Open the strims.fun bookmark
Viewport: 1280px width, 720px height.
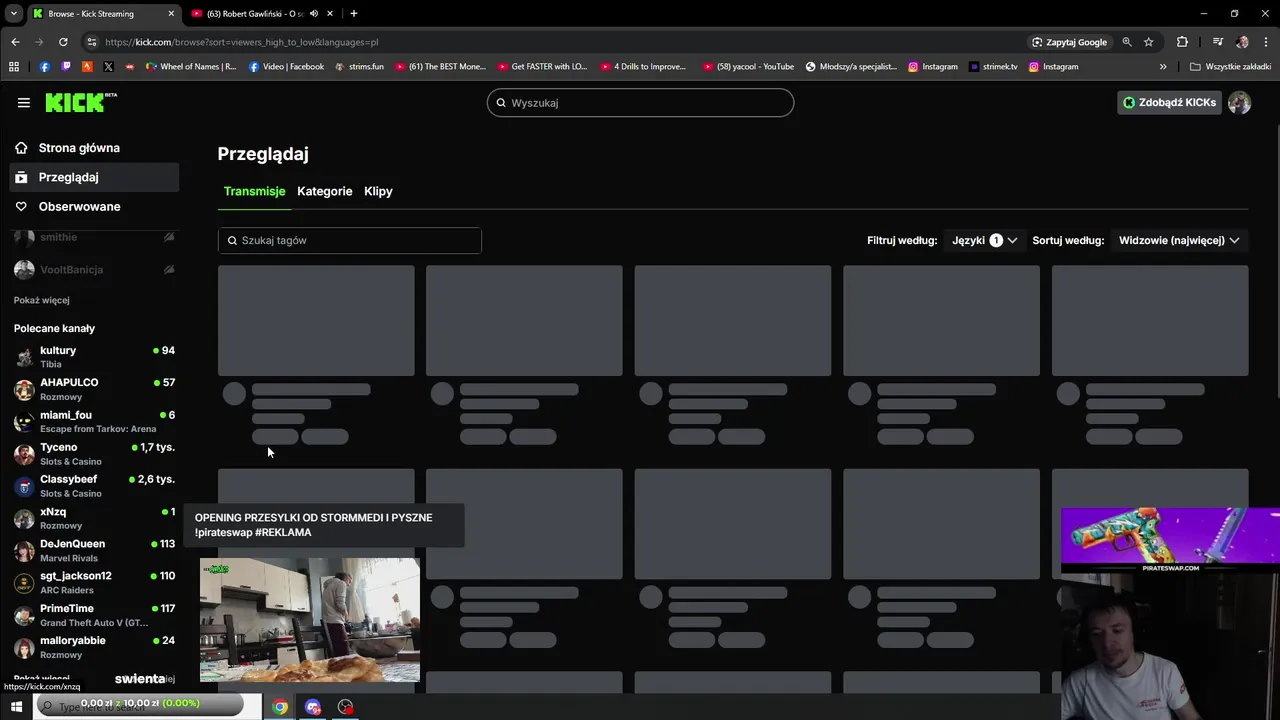pyautogui.click(x=359, y=67)
